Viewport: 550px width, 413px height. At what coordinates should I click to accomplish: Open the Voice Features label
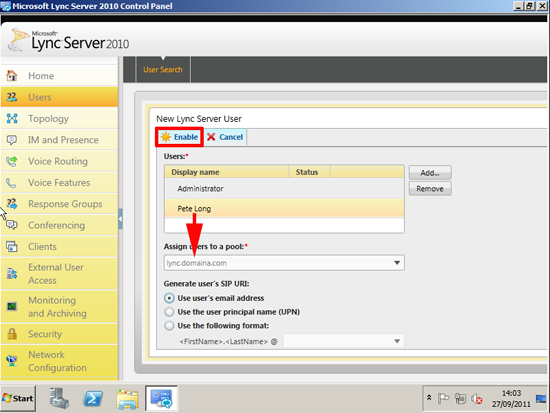point(59,182)
